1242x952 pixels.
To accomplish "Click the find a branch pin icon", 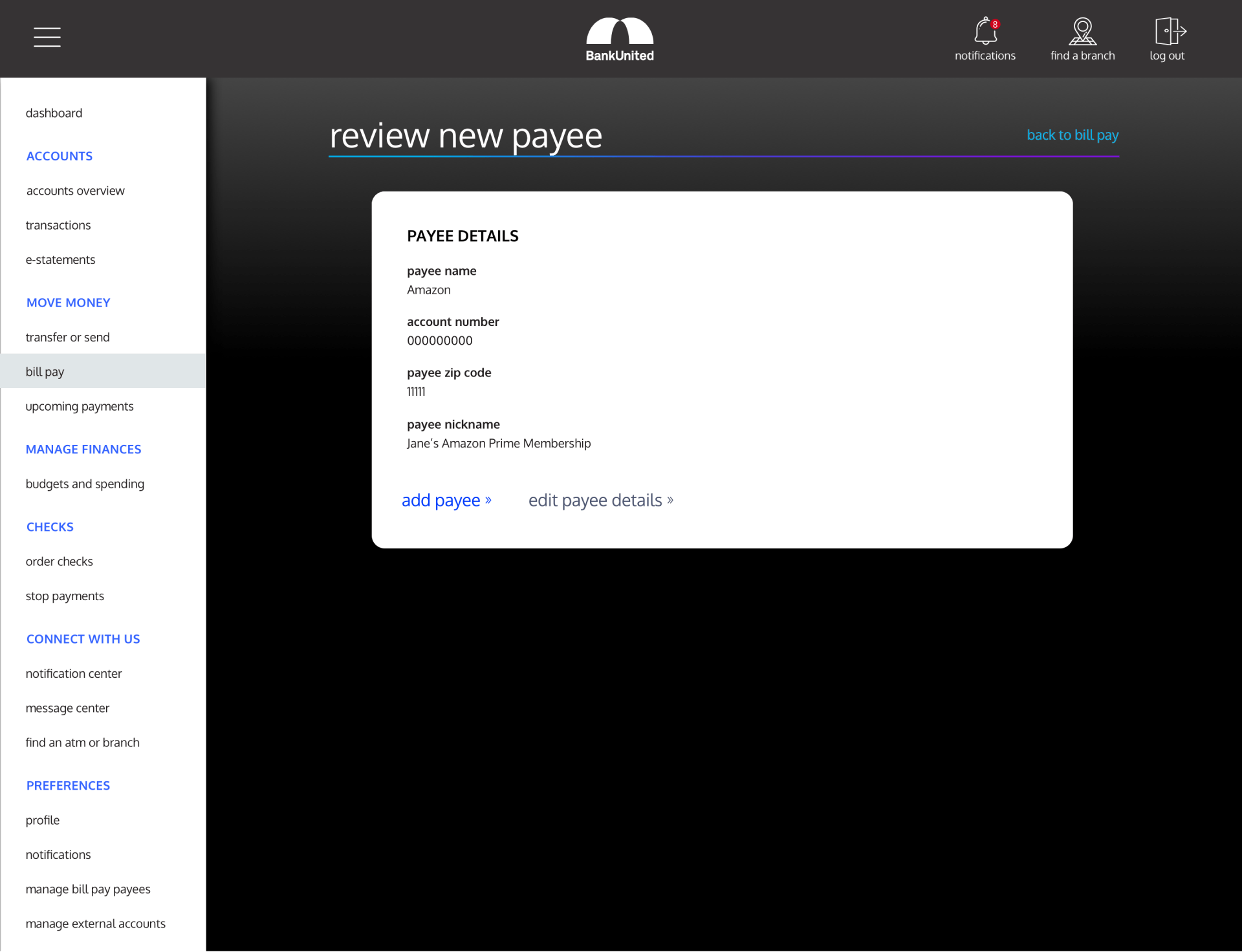I will click(1082, 32).
